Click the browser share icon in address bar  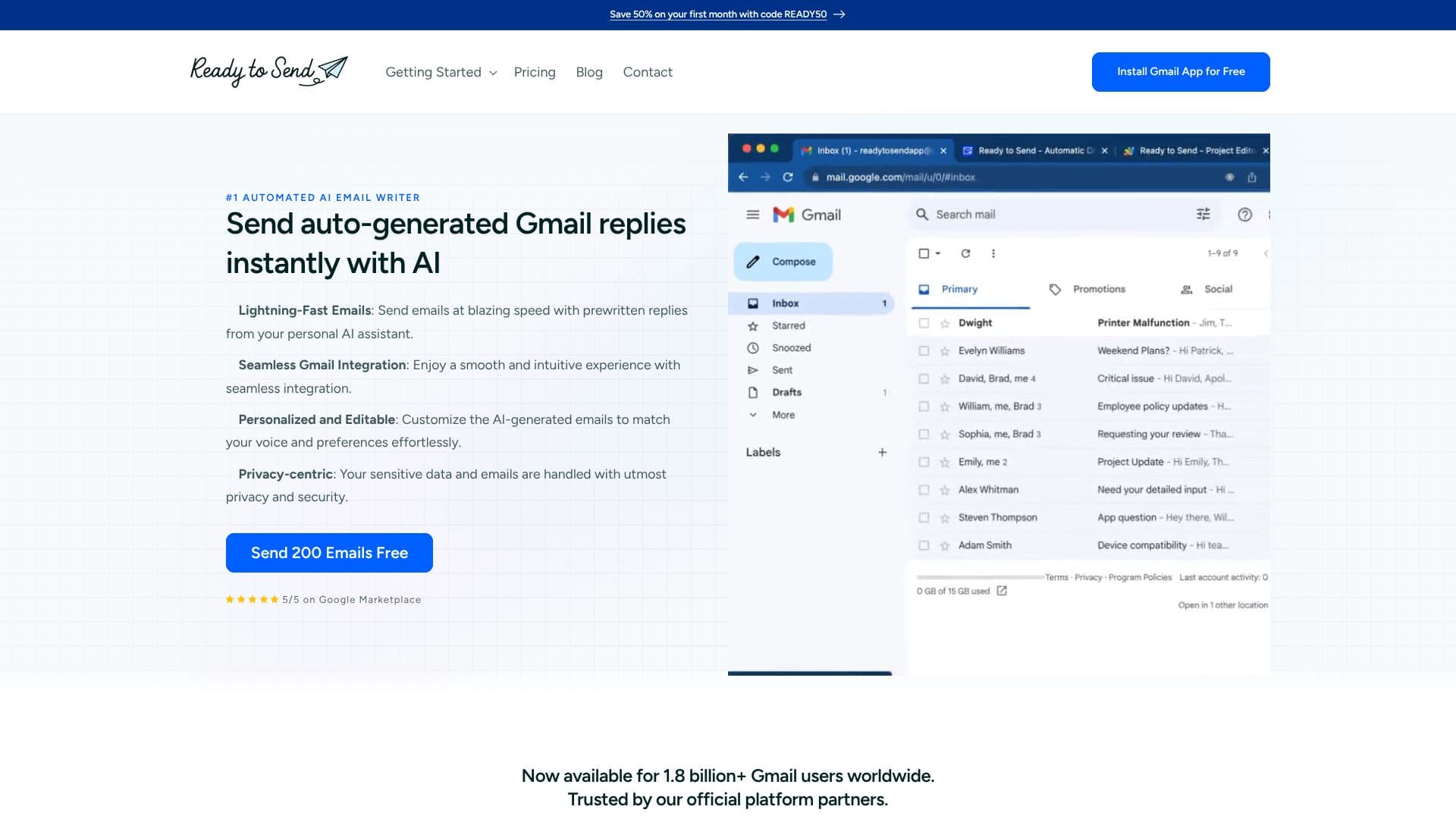click(1252, 177)
